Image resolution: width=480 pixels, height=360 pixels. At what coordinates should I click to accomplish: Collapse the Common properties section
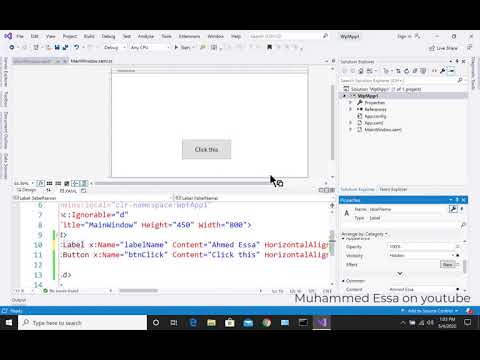(343, 281)
